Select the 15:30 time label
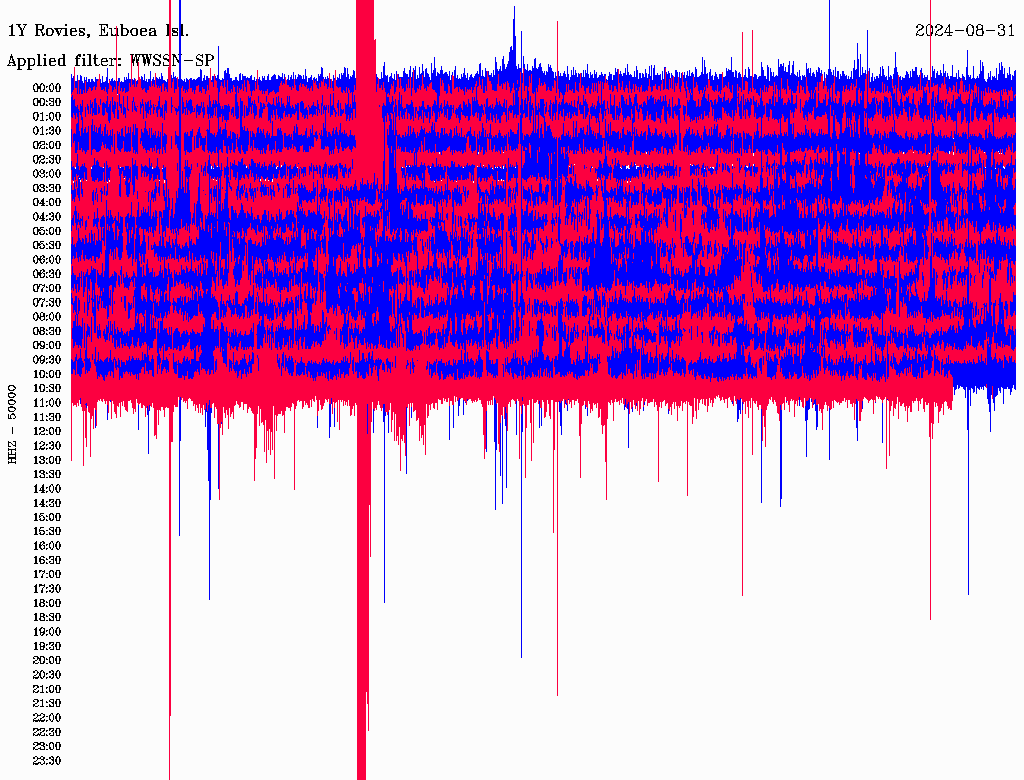 pyautogui.click(x=47, y=532)
